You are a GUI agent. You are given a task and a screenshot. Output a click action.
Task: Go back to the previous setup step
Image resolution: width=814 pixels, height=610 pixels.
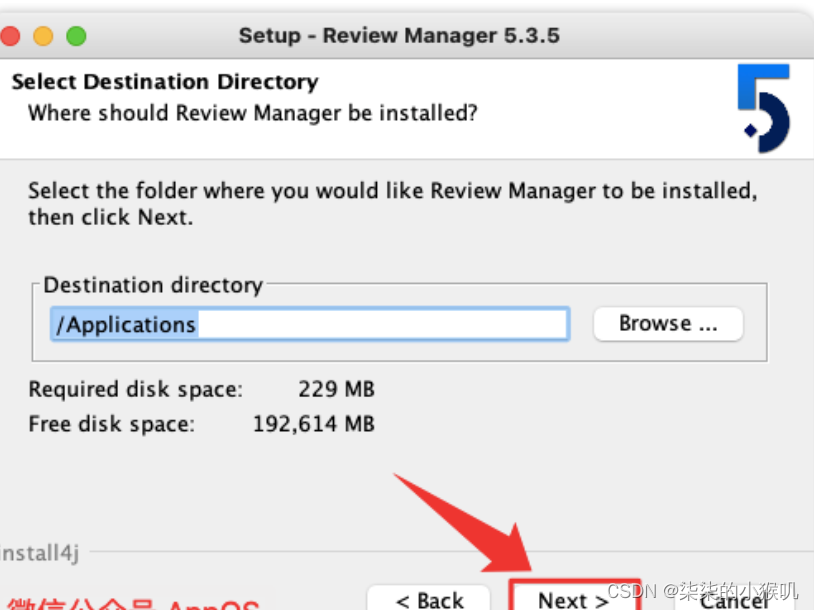click(430, 598)
